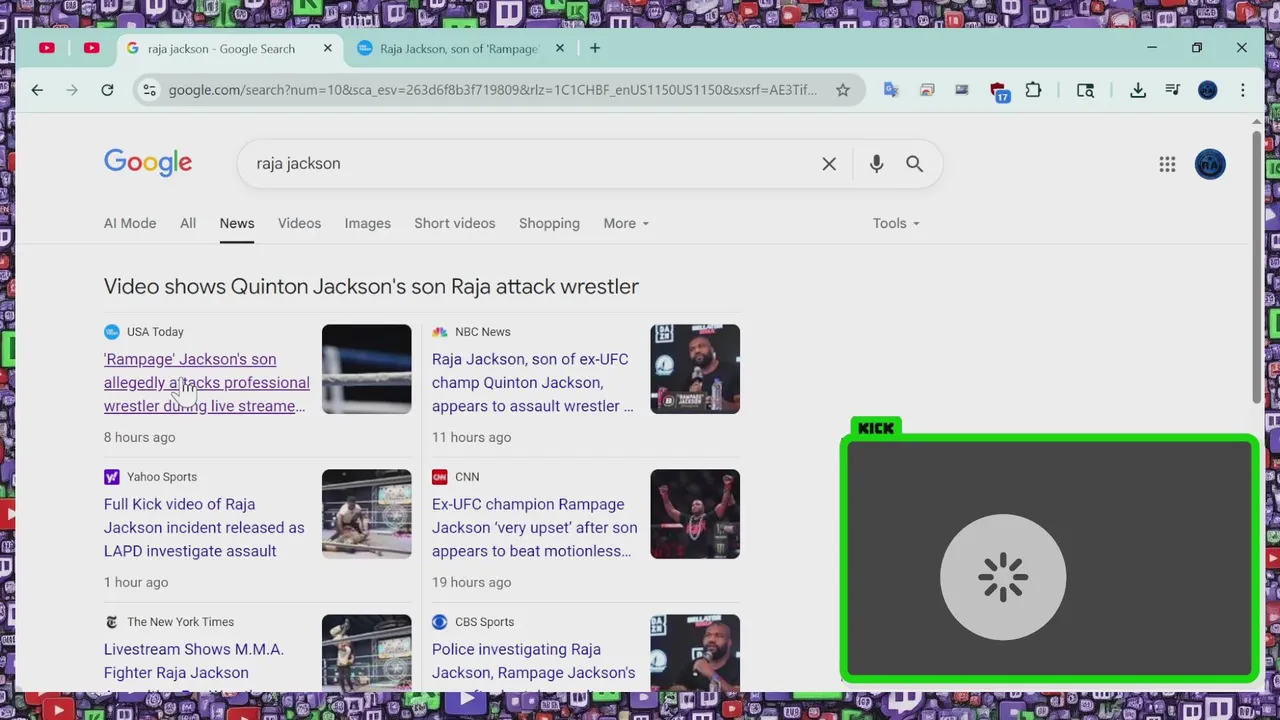Switch to Shopping results
1280x720 pixels.
coord(549,223)
